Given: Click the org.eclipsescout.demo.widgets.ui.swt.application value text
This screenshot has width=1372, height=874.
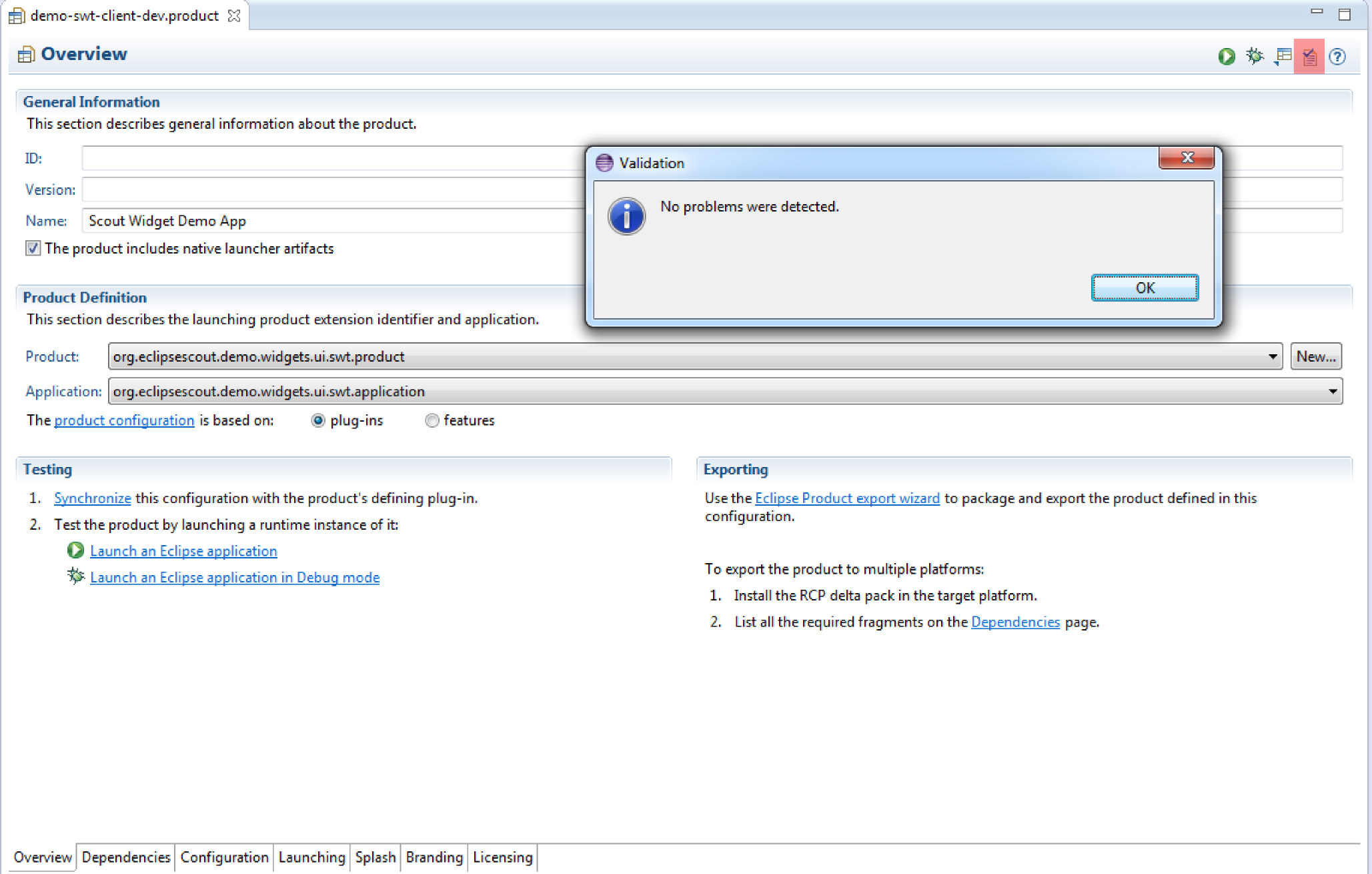Looking at the screenshot, I should [269, 391].
